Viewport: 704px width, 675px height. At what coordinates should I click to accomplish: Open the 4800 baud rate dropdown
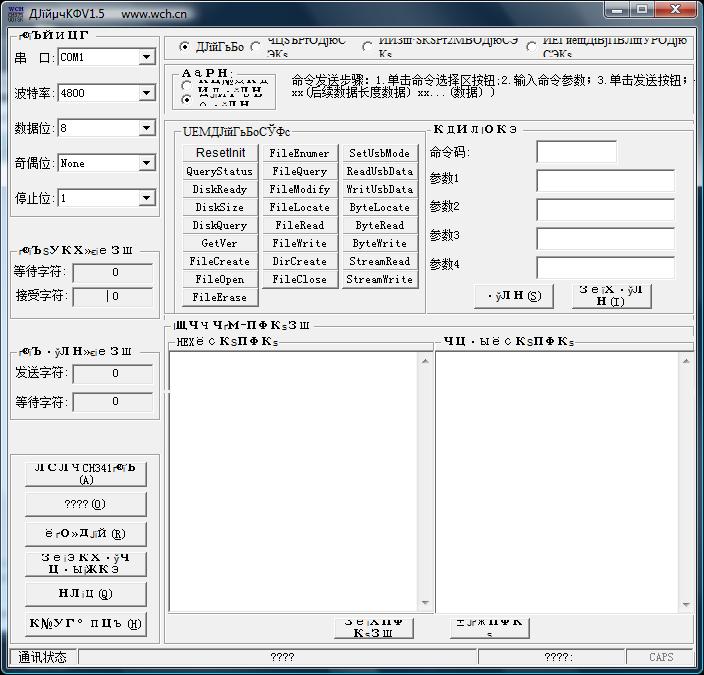[146, 93]
